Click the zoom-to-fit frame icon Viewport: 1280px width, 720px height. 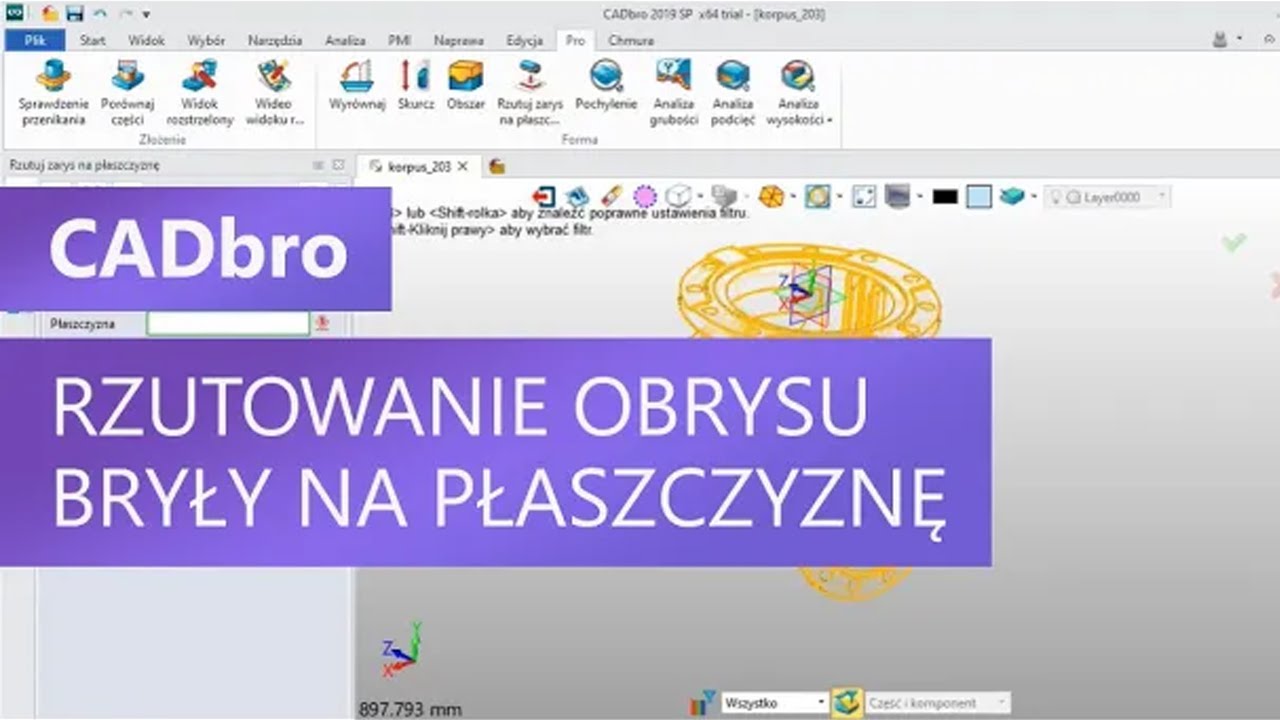pyautogui.click(x=864, y=197)
